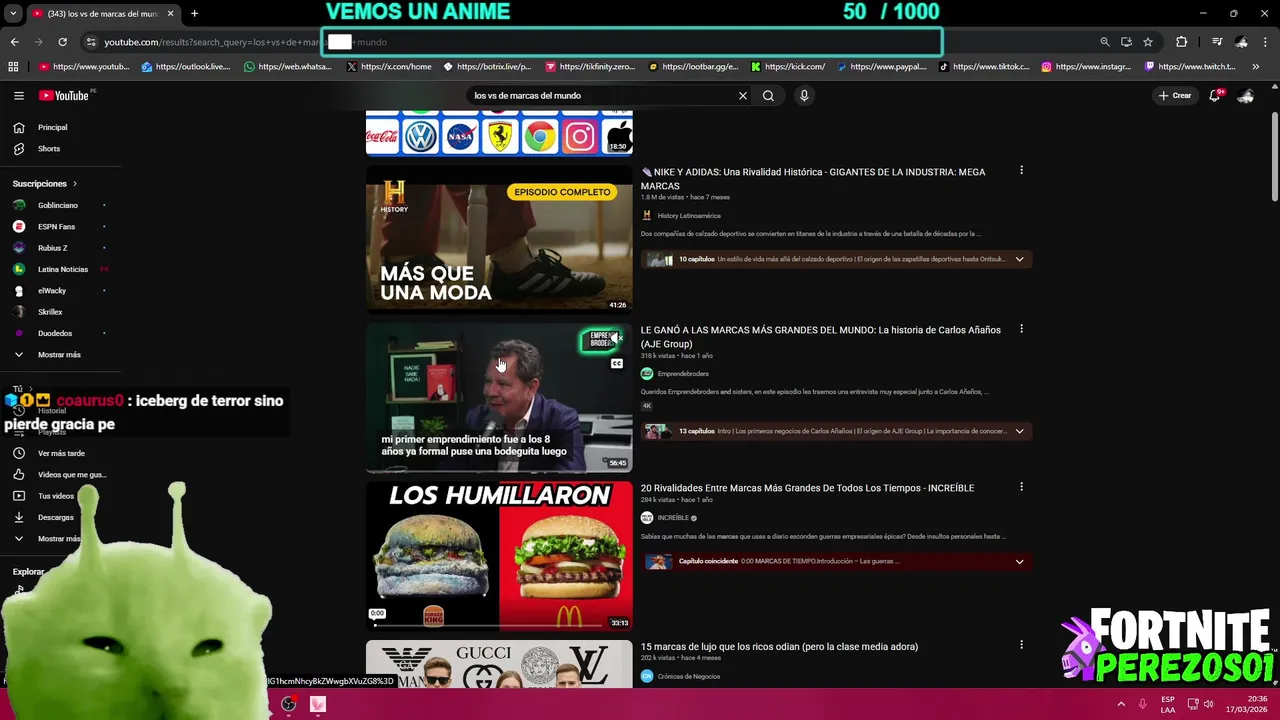Open the notifications bell

[x=1215, y=96]
